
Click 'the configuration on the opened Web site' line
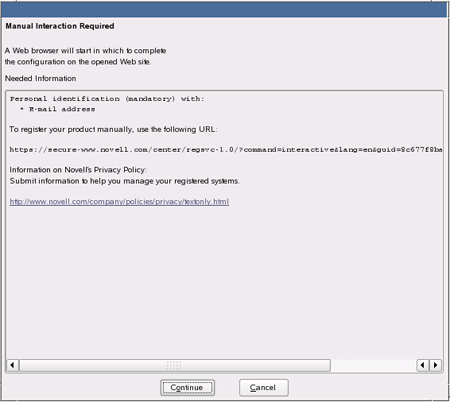pyautogui.click(x=78, y=62)
